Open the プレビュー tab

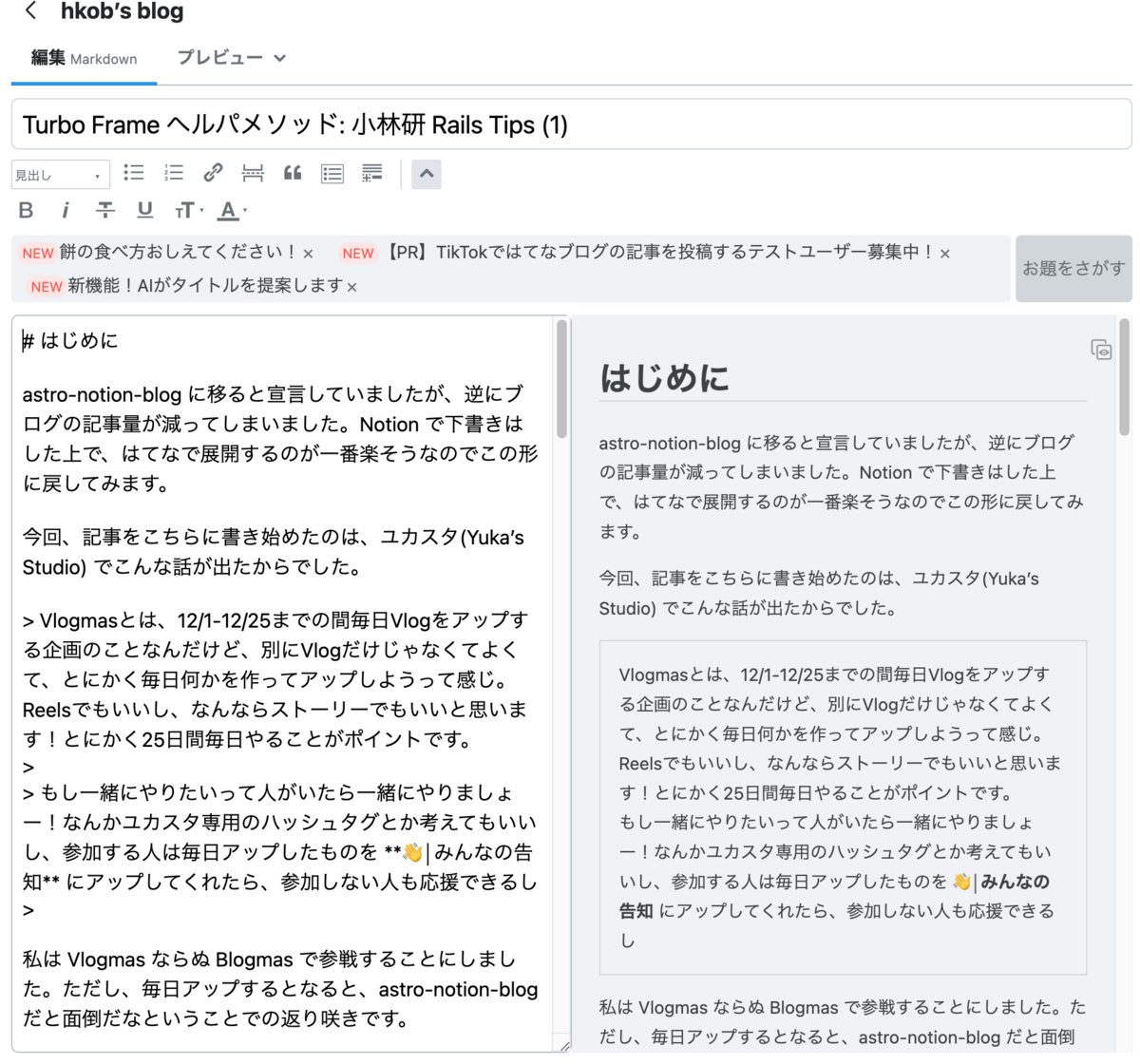(x=219, y=58)
